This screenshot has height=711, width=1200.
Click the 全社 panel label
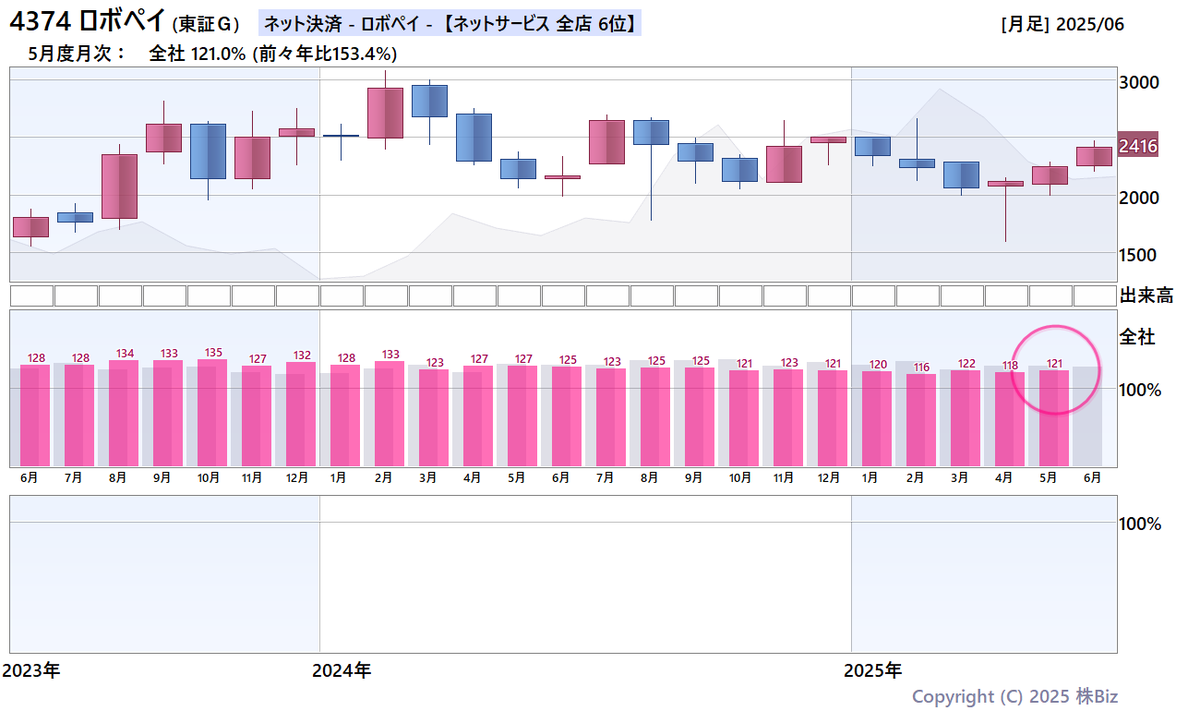coord(1138,337)
